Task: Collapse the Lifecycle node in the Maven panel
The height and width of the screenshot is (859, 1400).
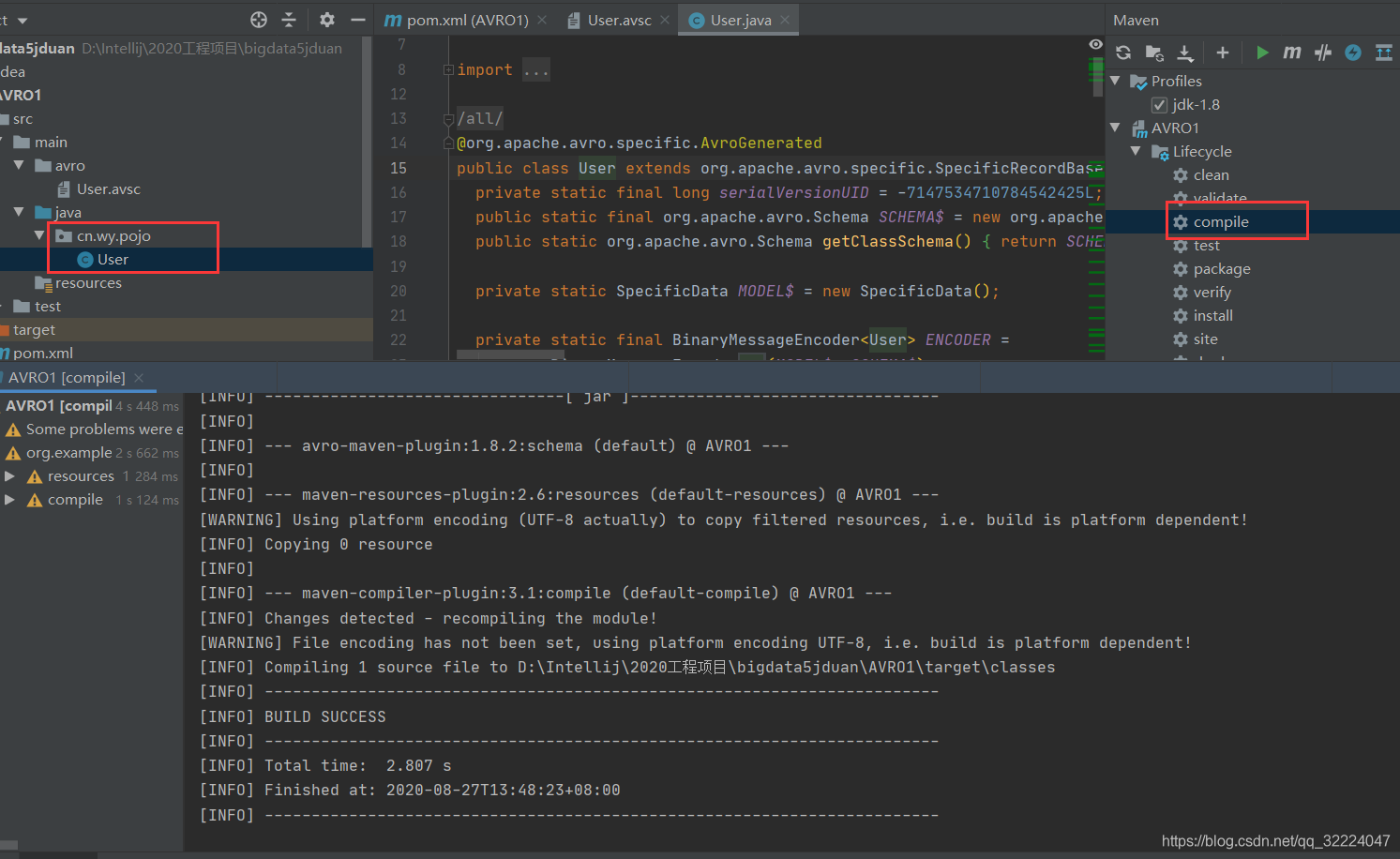Action: (1136, 151)
